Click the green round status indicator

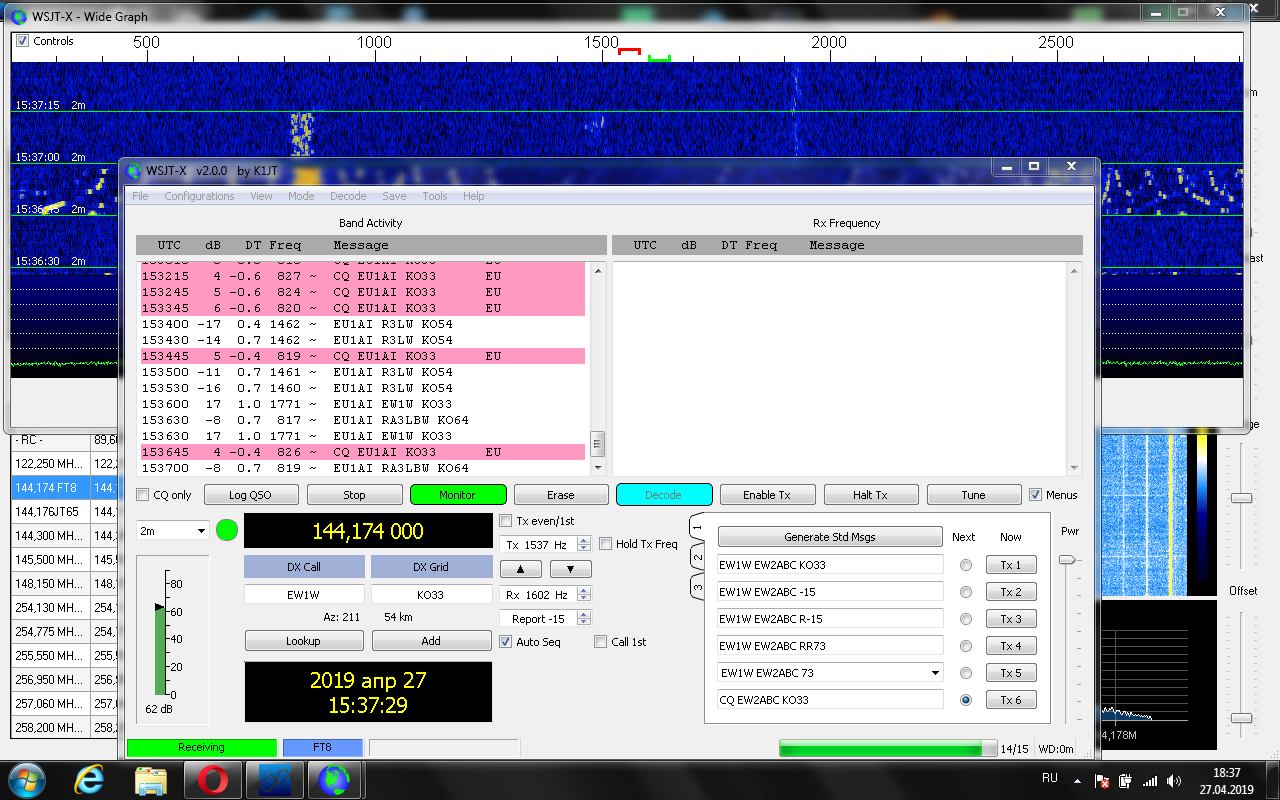tap(227, 531)
